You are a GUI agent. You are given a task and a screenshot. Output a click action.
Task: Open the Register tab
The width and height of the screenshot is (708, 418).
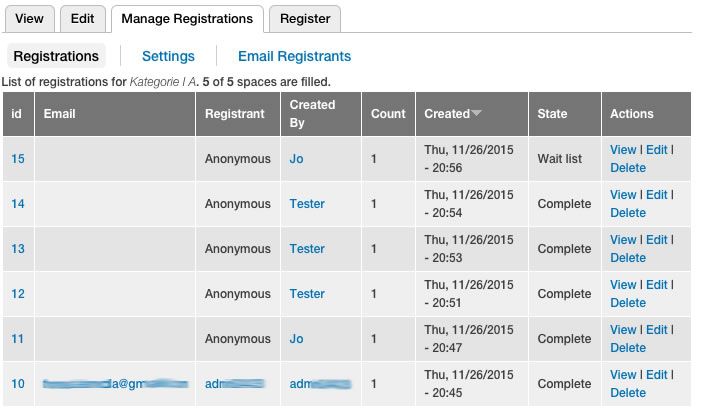click(305, 19)
